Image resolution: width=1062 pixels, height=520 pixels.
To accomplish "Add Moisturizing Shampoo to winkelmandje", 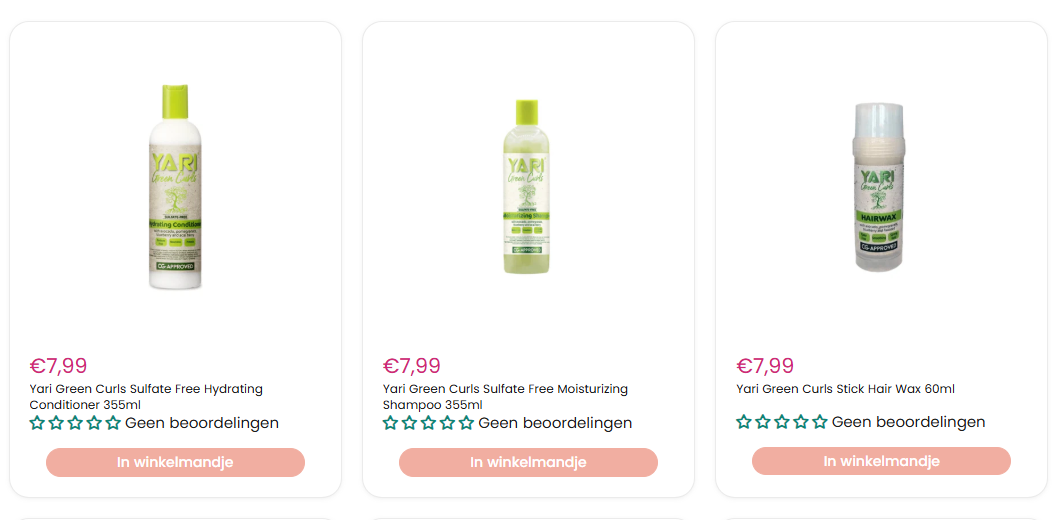I will point(528,462).
